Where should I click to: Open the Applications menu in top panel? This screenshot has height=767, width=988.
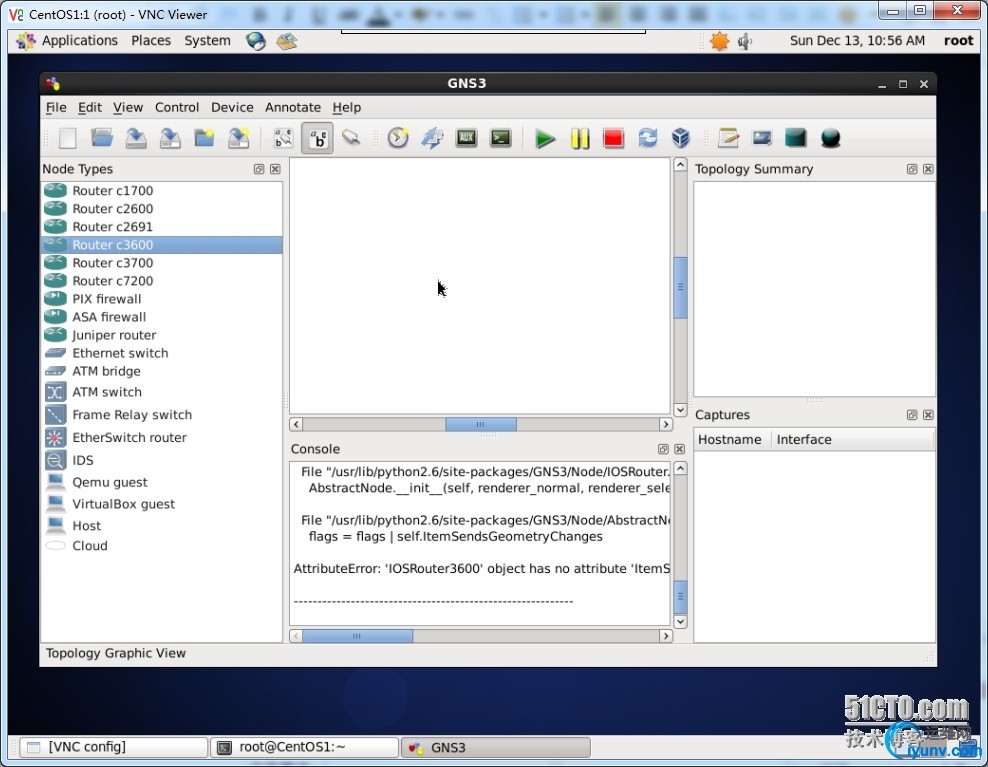pos(79,41)
